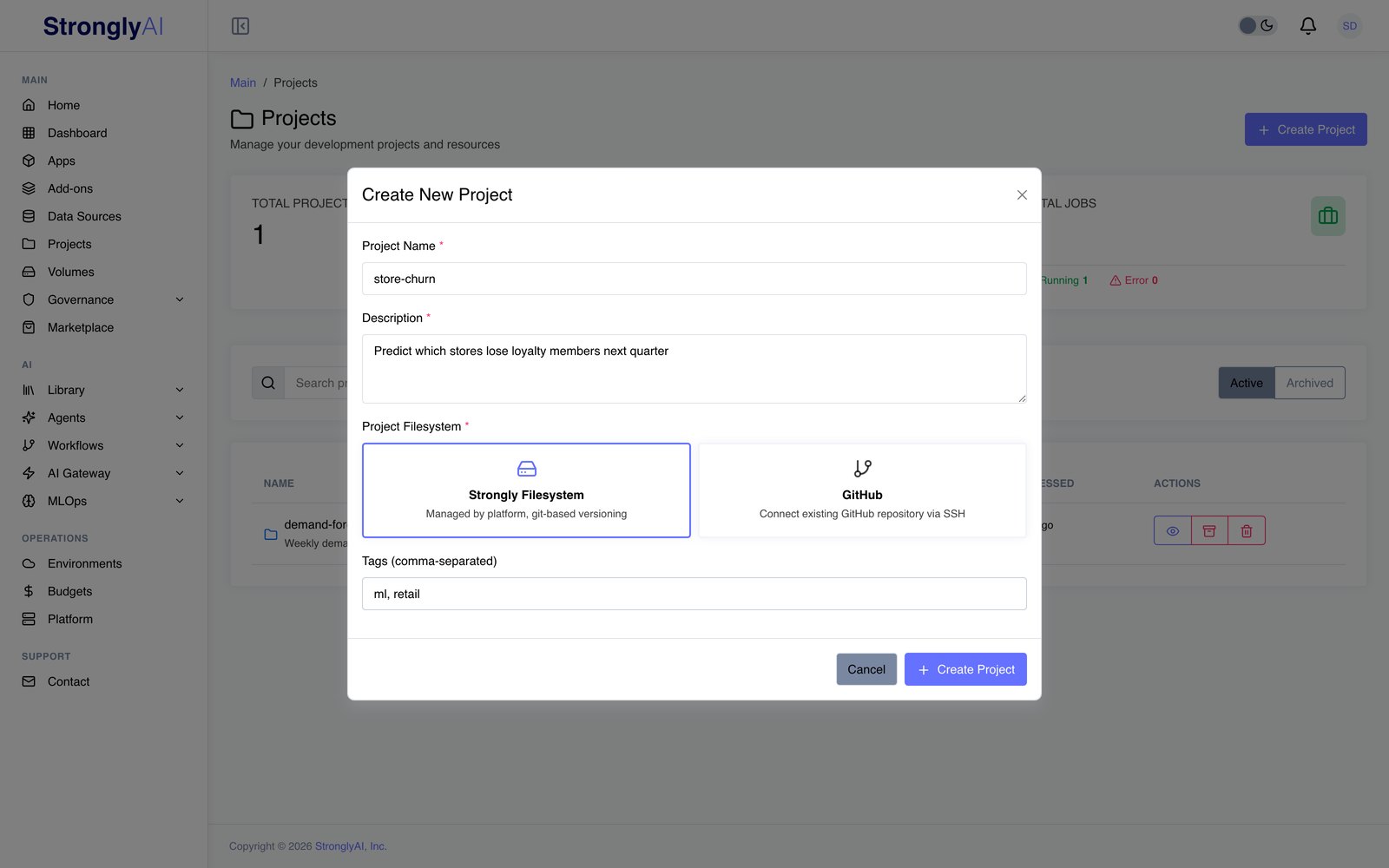The image size is (1389, 868).
Task: Expand the AI Gateway submenu
Action: point(180,473)
